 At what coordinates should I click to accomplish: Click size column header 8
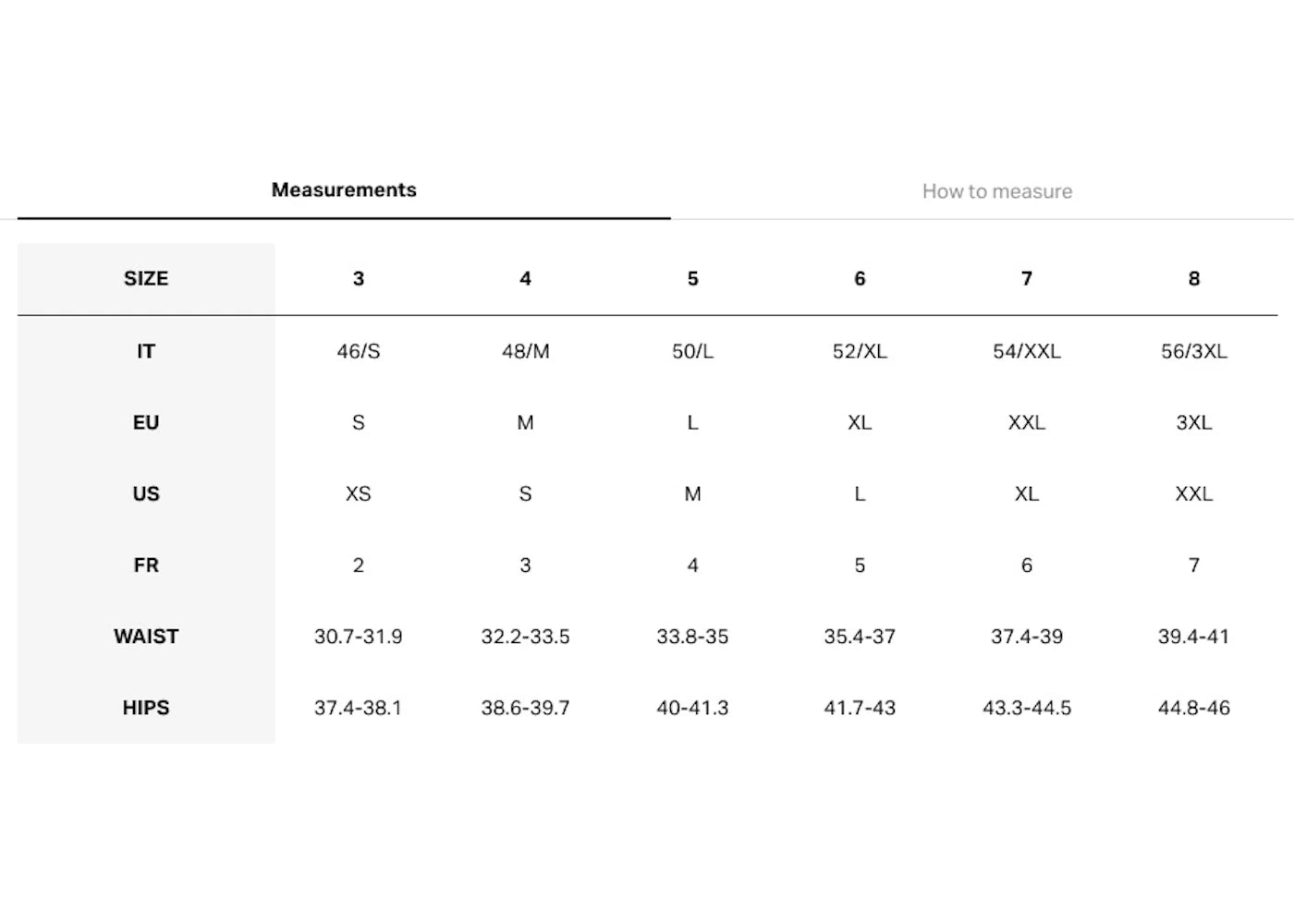click(1193, 279)
